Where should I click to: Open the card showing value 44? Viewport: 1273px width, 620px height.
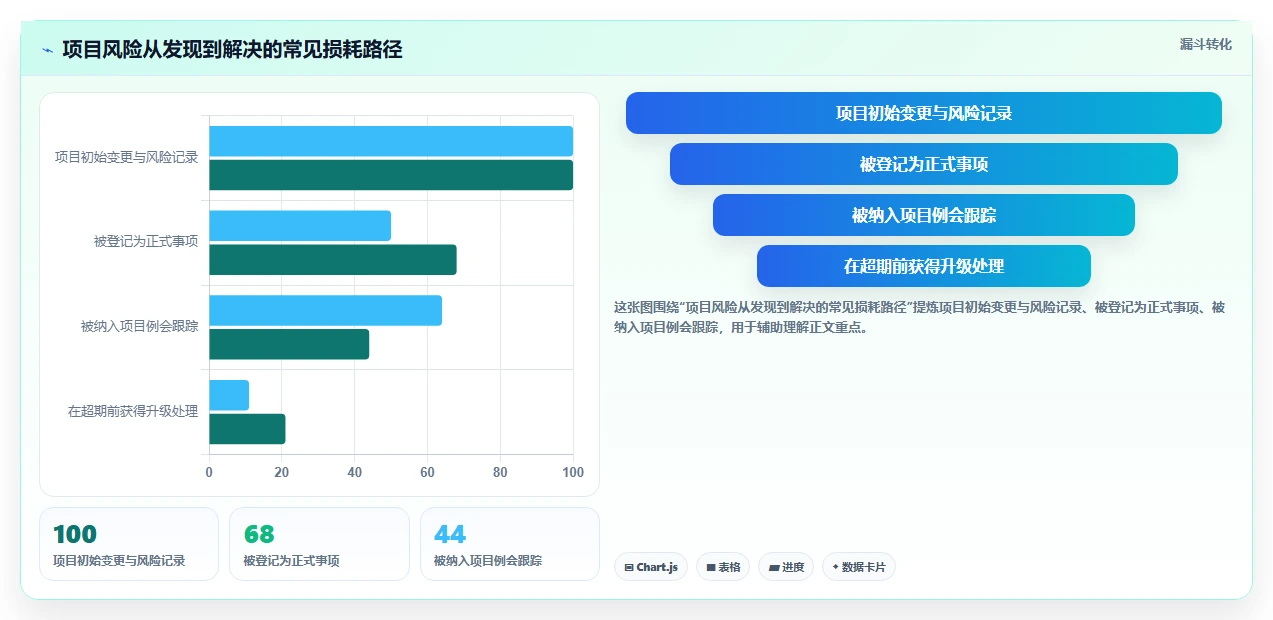pos(510,544)
